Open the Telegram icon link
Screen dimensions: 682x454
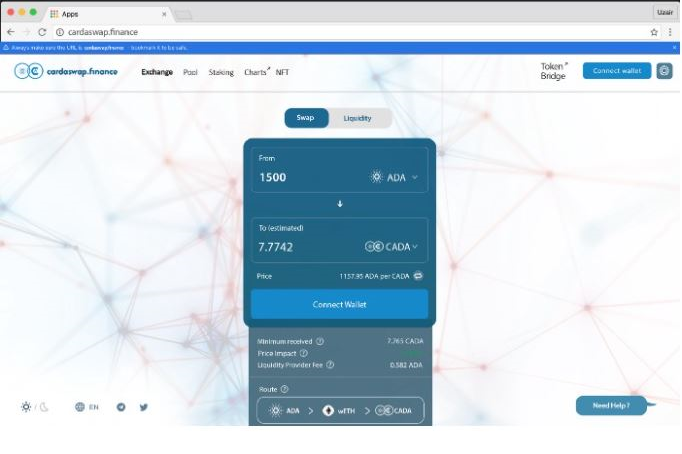121,407
